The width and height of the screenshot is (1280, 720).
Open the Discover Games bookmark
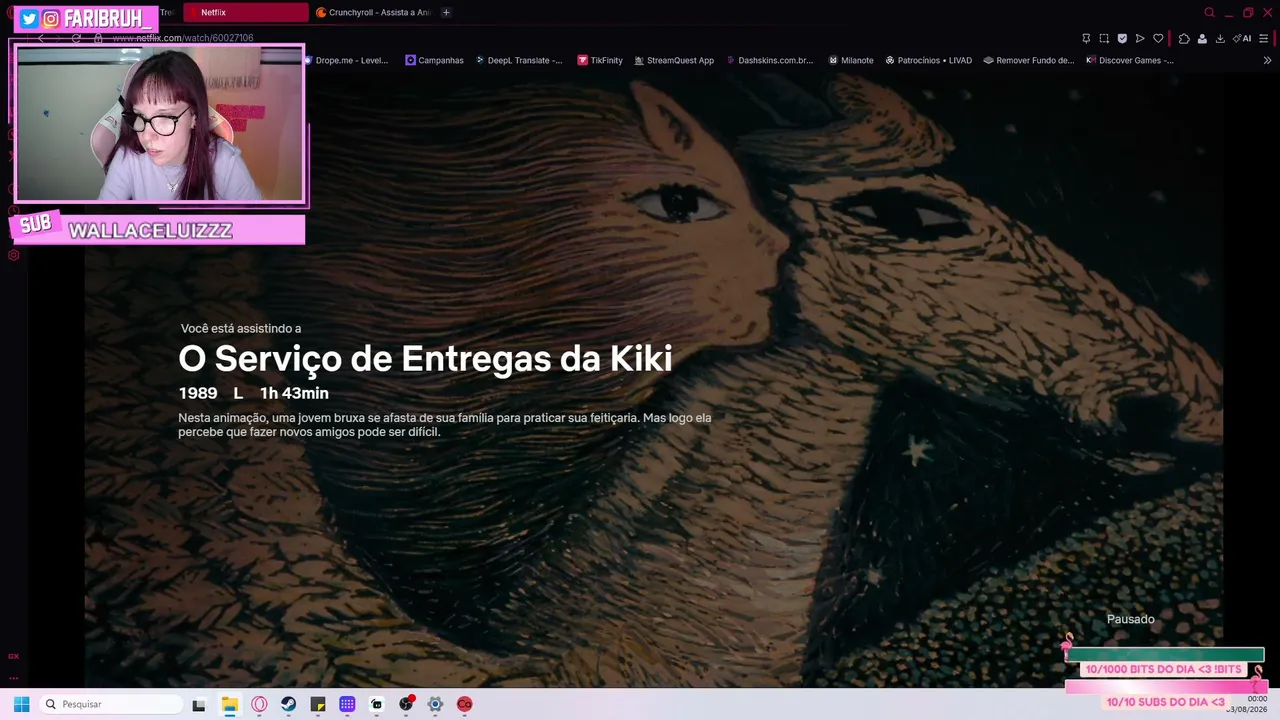click(1130, 60)
